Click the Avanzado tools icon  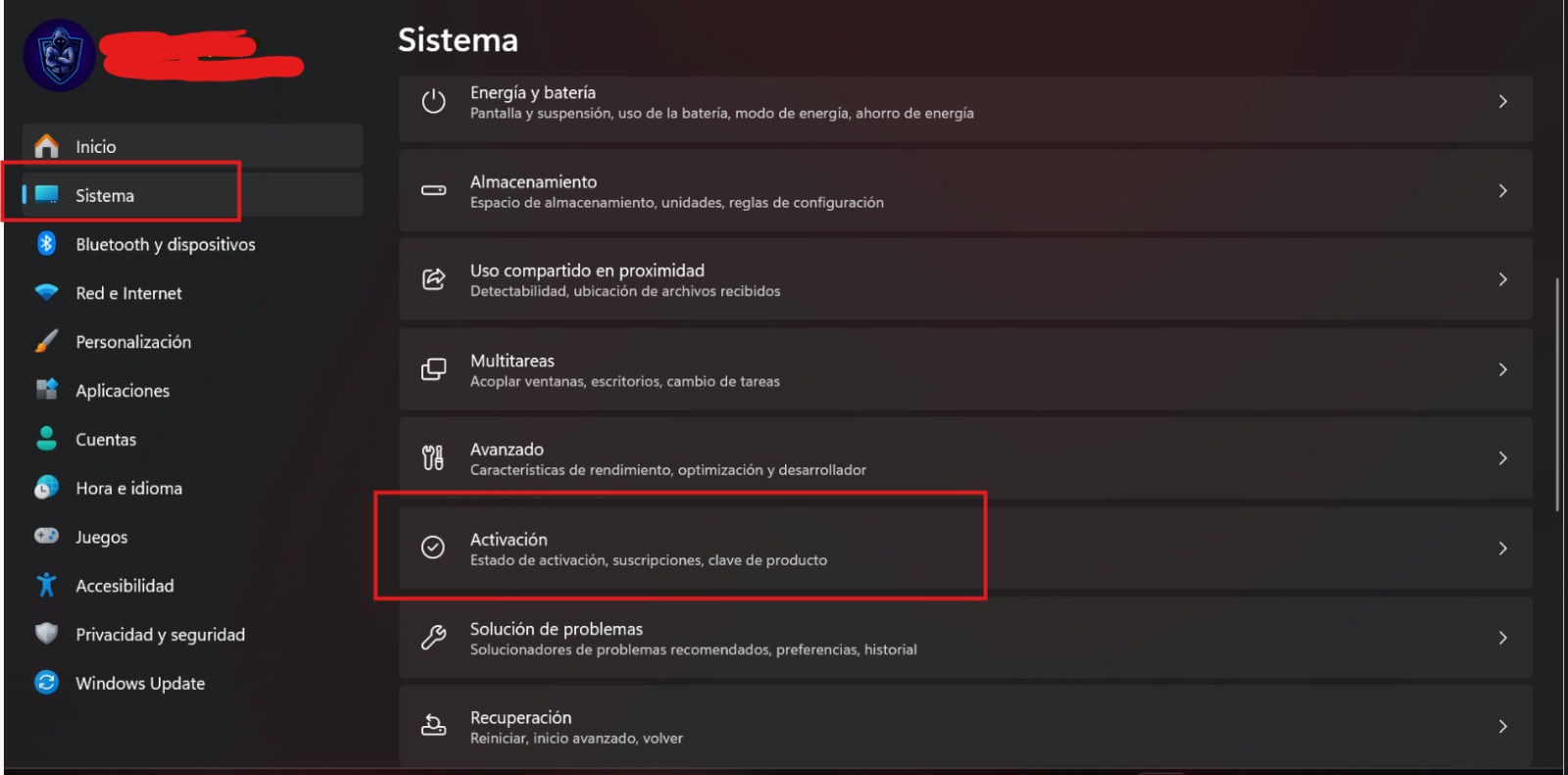433,458
